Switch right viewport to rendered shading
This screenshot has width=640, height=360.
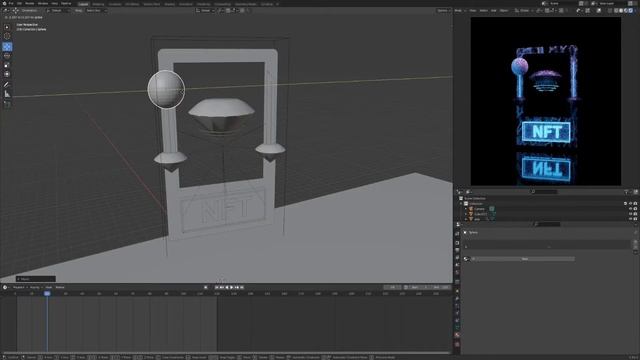pyautogui.click(x=631, y=10)
